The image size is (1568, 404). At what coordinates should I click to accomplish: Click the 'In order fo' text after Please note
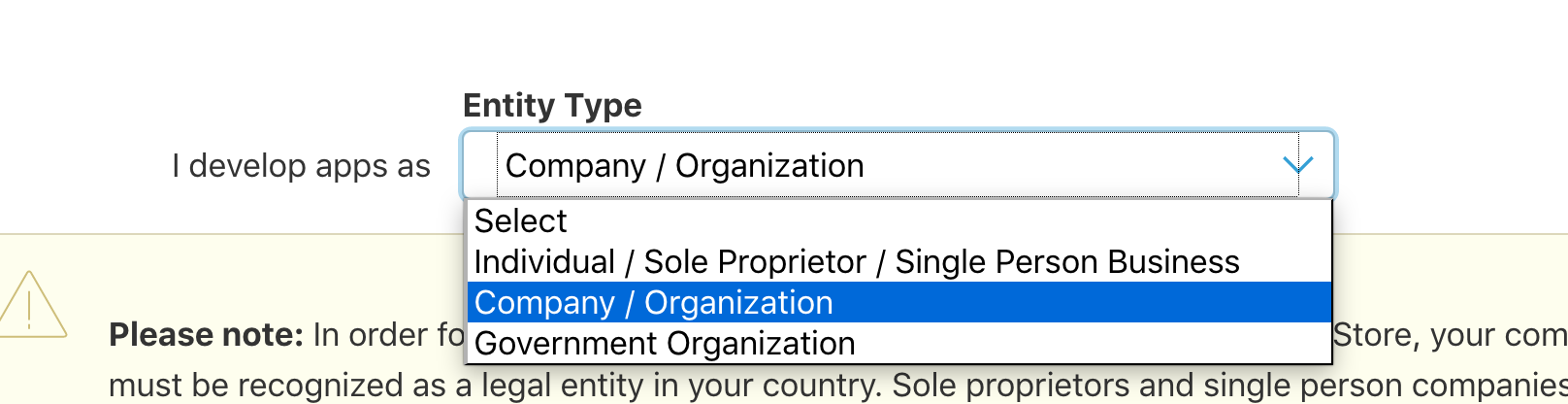[x=389, y=335]
